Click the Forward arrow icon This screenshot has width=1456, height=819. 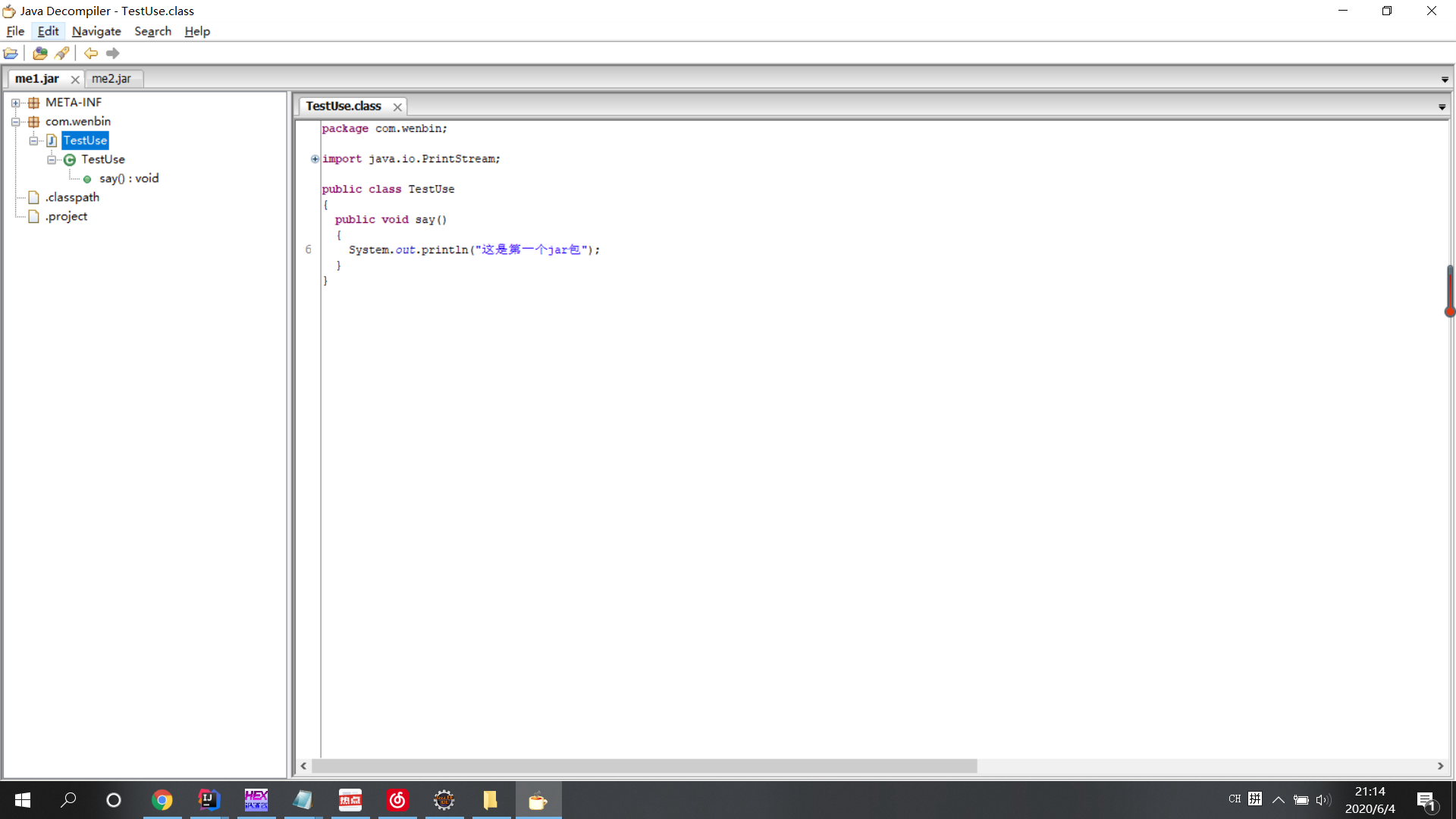(x=113, y=53)
